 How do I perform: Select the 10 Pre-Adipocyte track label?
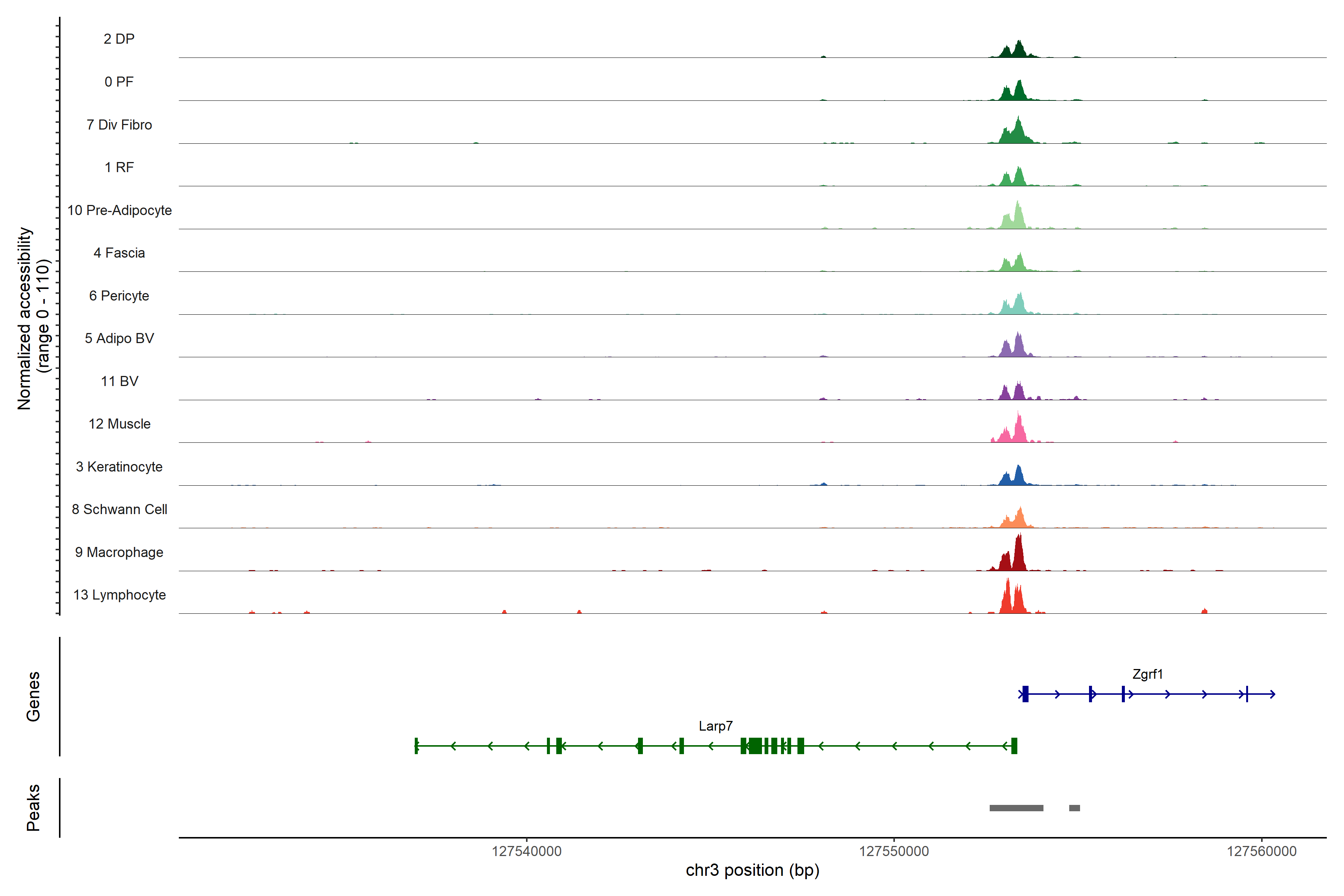[119, 210]
